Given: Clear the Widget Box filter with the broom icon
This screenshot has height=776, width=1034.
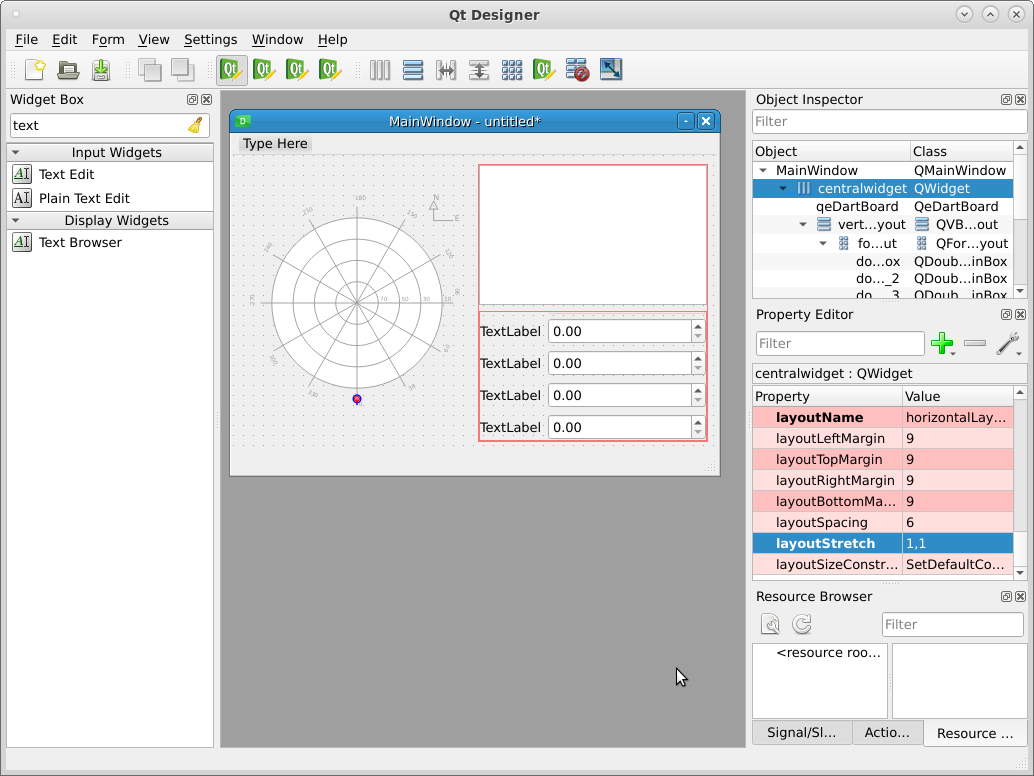Looking at the screenshot, I should (195, 125).
